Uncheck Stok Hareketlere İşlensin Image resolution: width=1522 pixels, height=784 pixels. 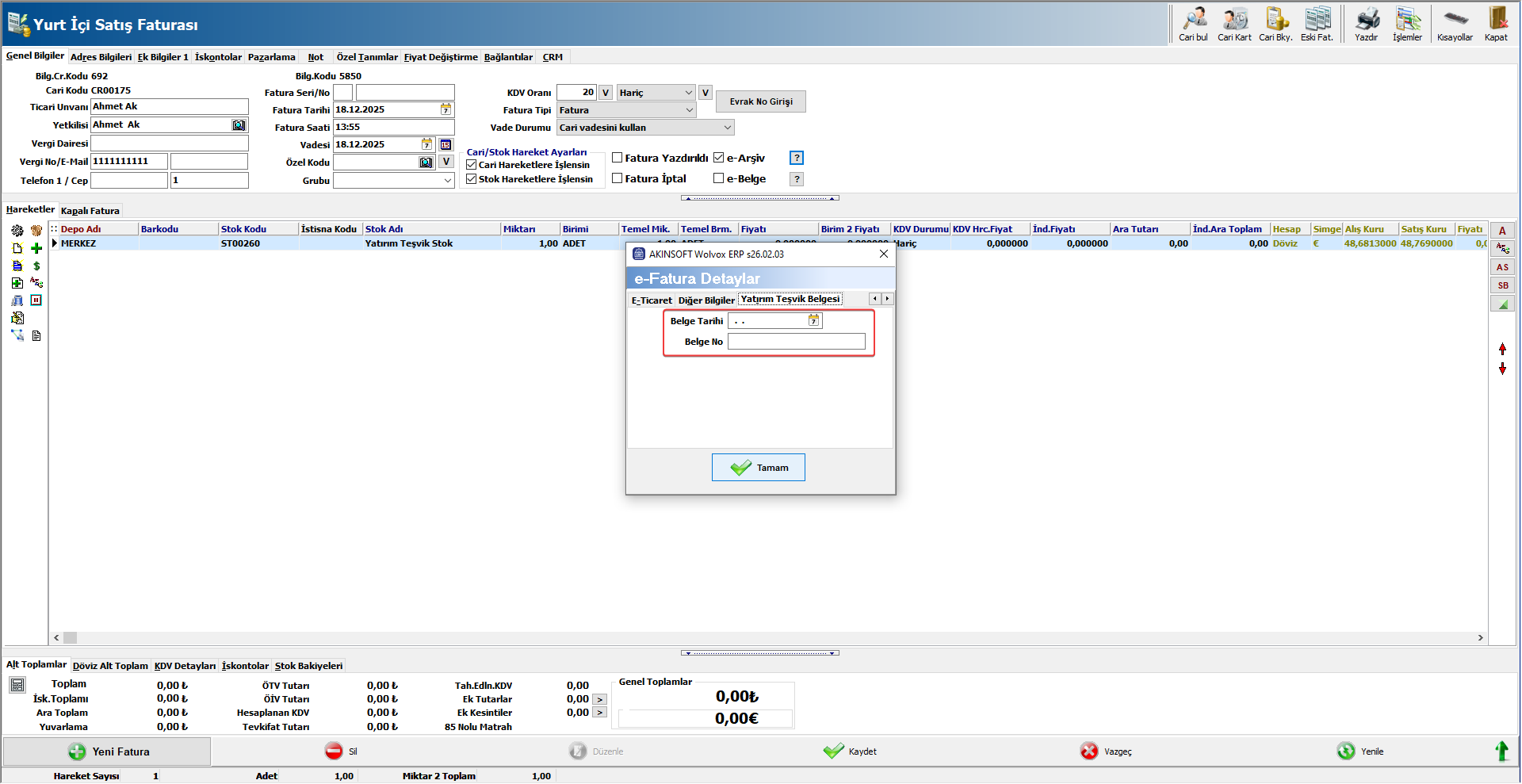click(472, 179)
